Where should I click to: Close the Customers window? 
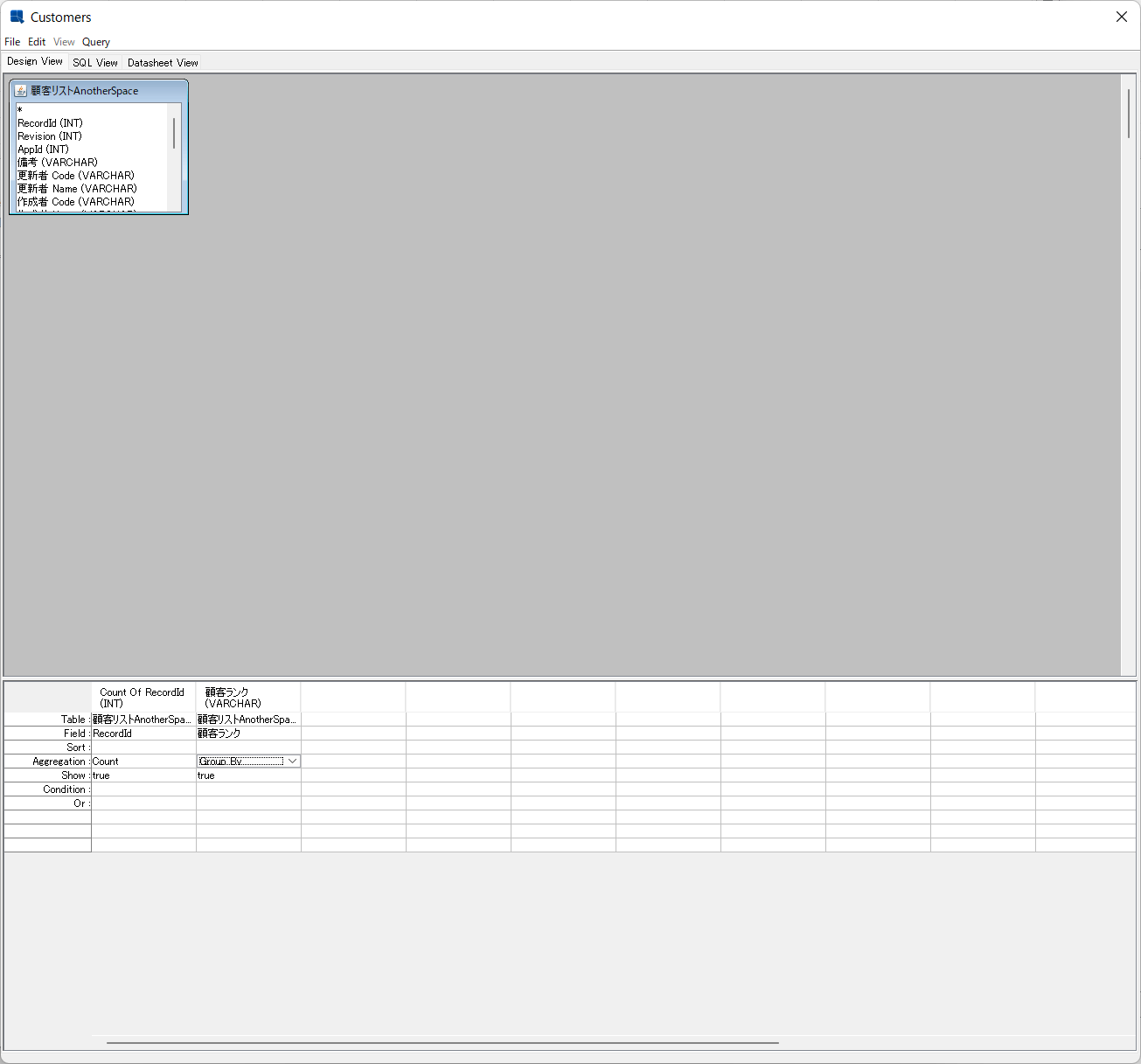coord(1122,17)
